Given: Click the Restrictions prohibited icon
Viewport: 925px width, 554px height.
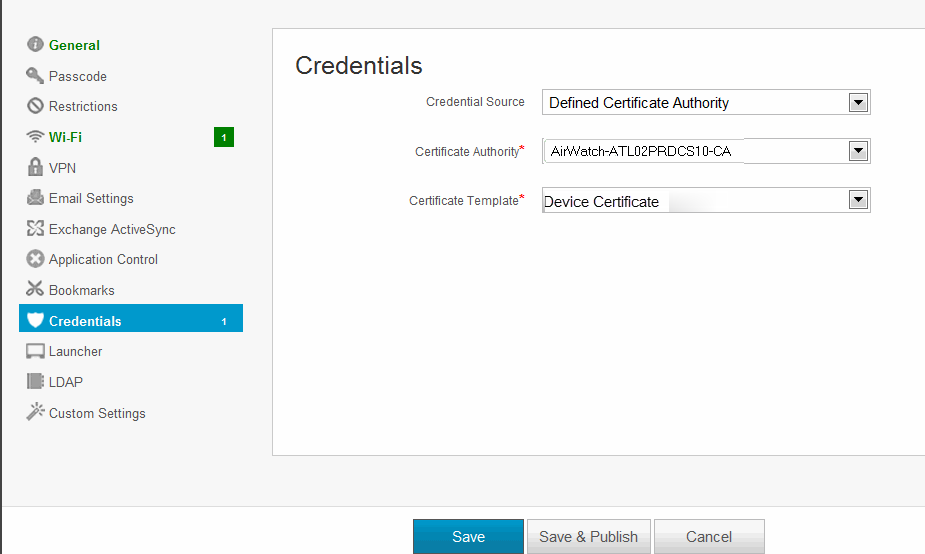Looking at the screenshot, I should click(x=35, y=106).
